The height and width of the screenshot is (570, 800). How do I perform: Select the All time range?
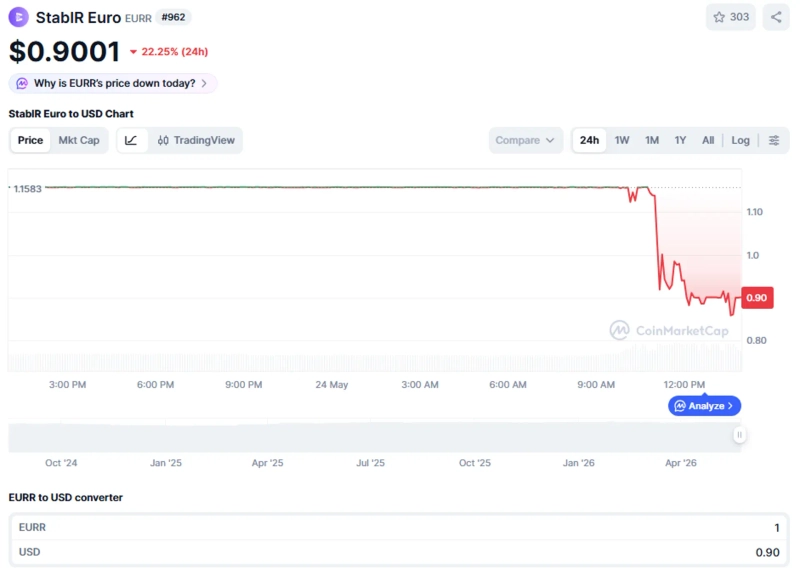point(708,140)
